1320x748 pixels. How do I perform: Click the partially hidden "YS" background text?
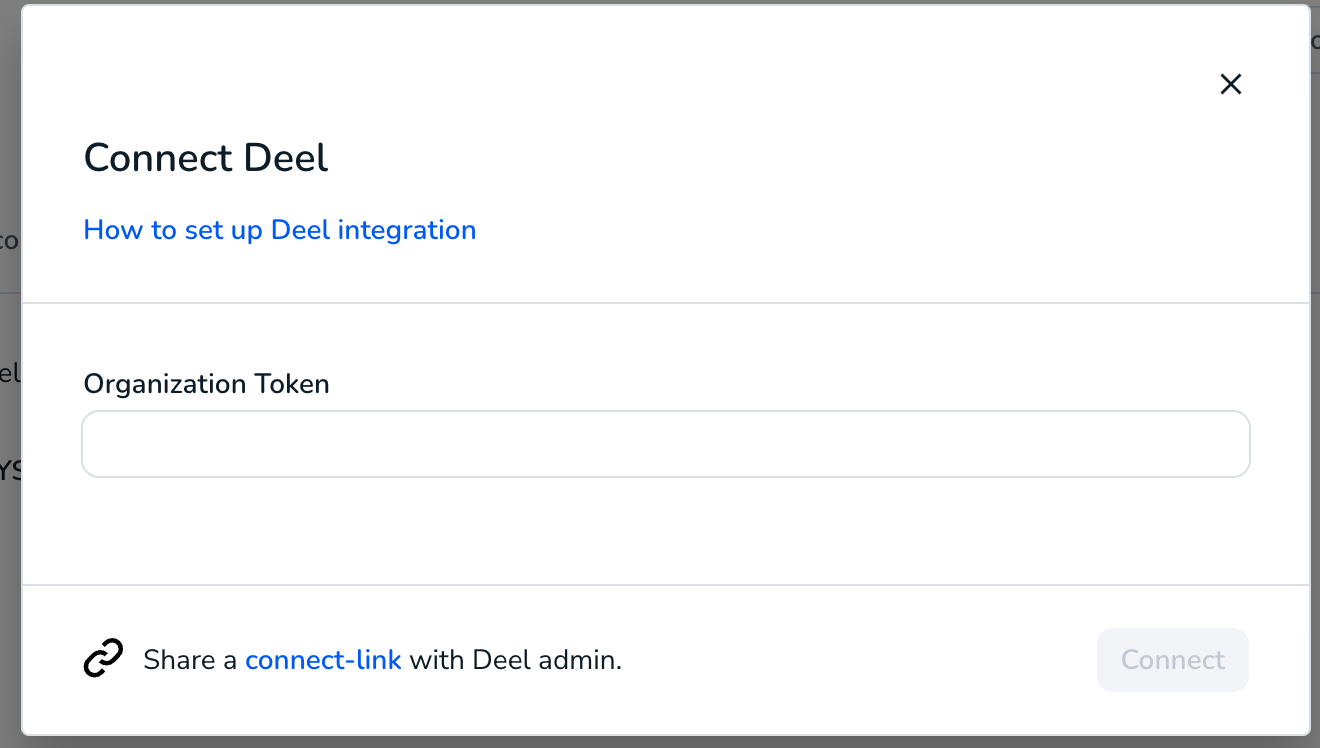tap(10, 470)
